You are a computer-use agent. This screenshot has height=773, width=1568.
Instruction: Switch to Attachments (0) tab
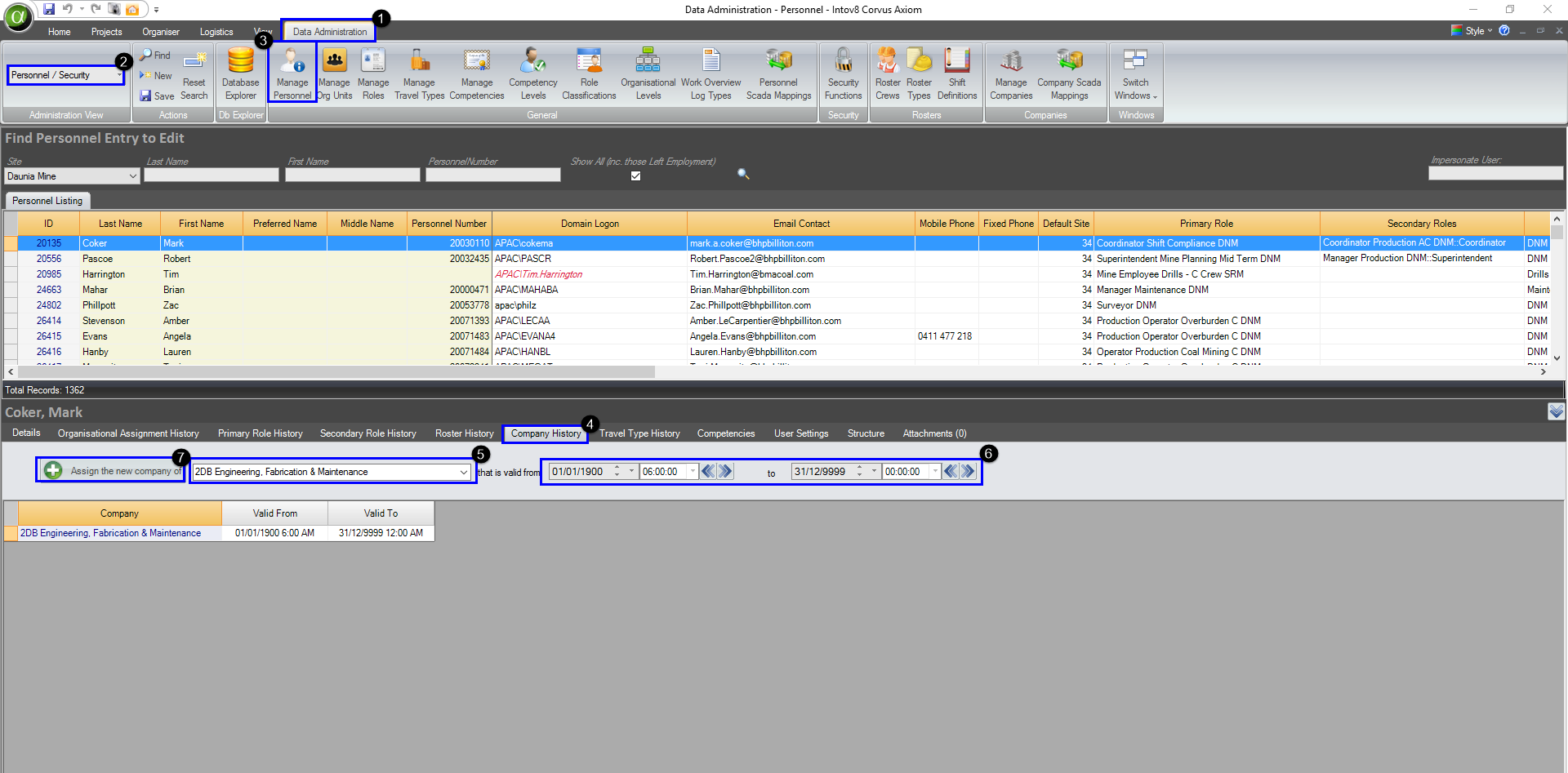934,433
